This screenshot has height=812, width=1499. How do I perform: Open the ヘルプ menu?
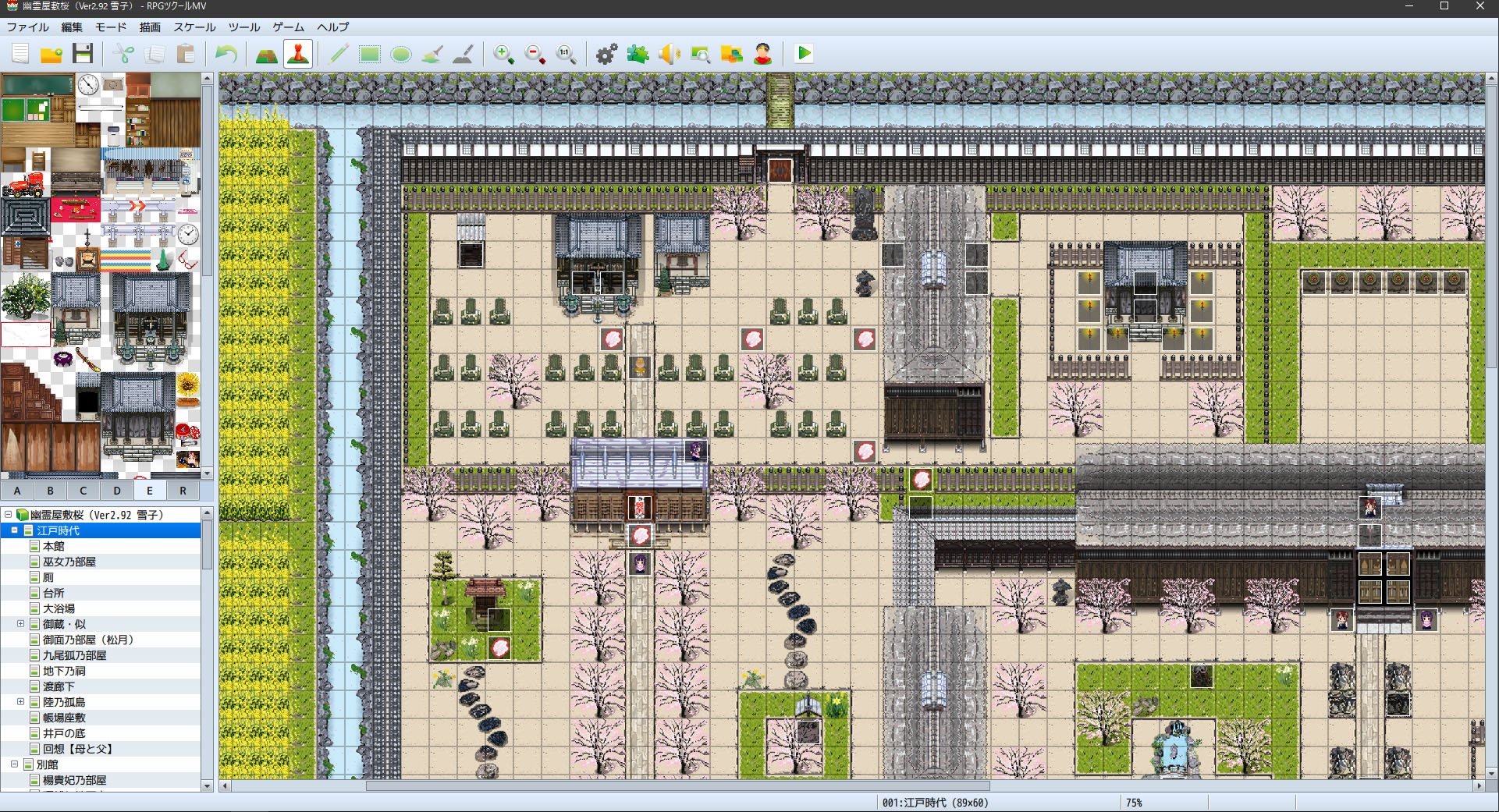click(x=333, y=27)
